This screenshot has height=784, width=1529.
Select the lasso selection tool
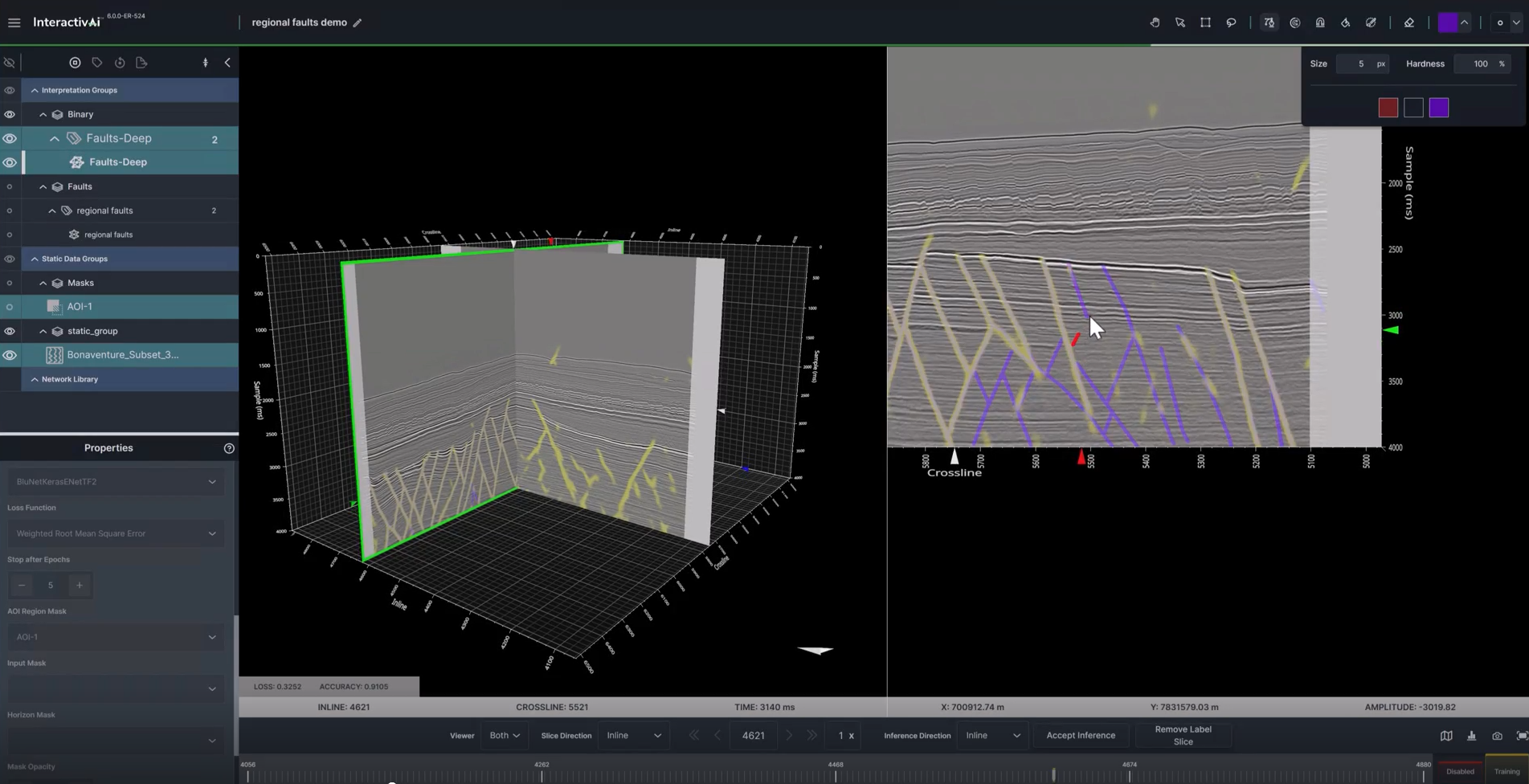[x=1231, y=22]
